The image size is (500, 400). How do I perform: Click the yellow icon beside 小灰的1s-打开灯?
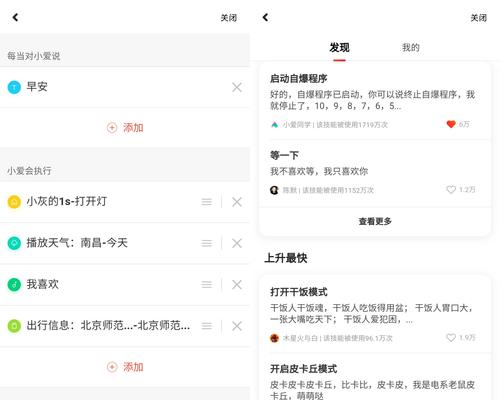tap(14, 202)
